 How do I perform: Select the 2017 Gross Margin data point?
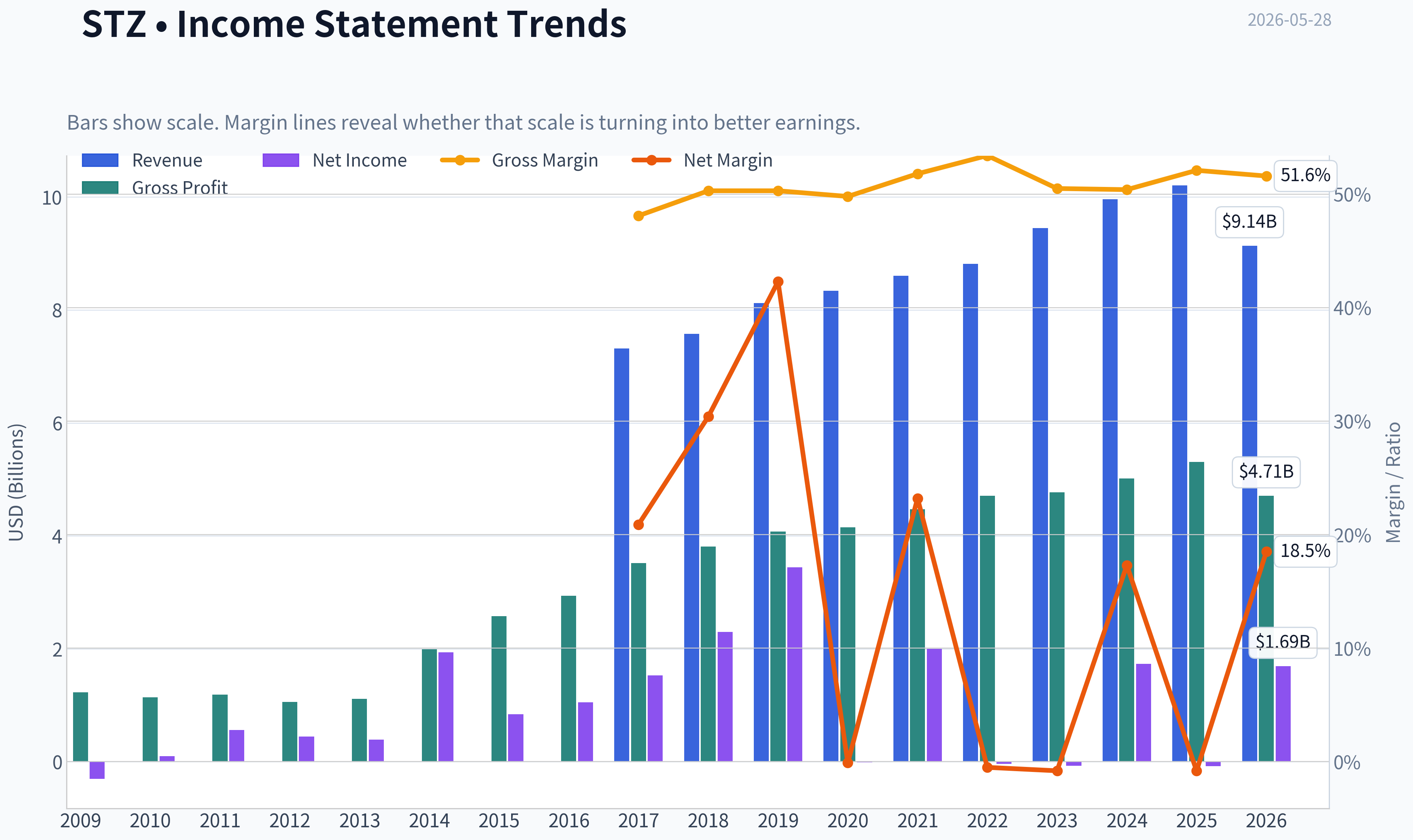coord(638,216)
